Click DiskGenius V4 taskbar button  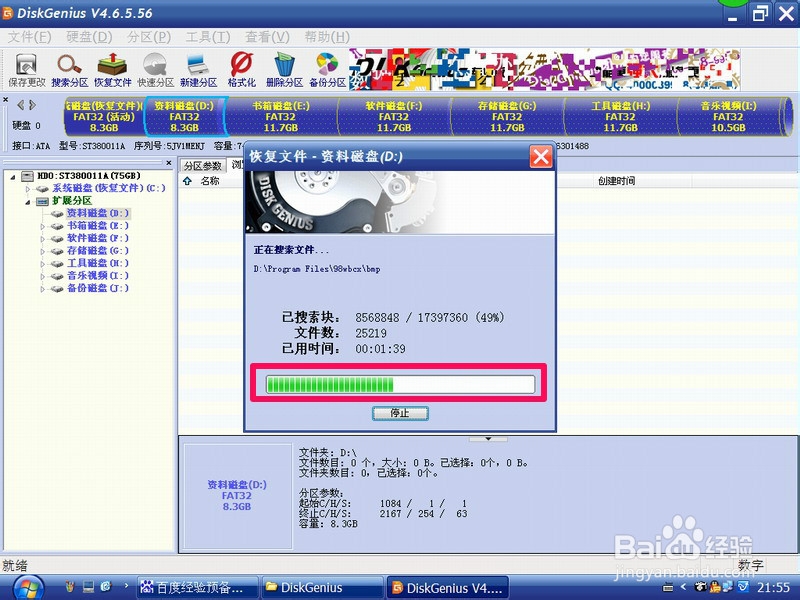click(x=447, y=588)
